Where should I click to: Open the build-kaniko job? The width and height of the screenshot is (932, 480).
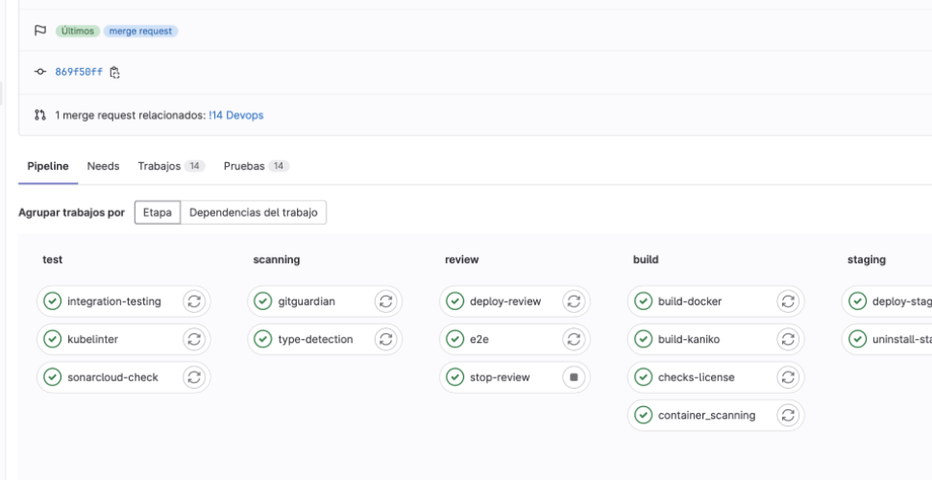pos(689,339)
